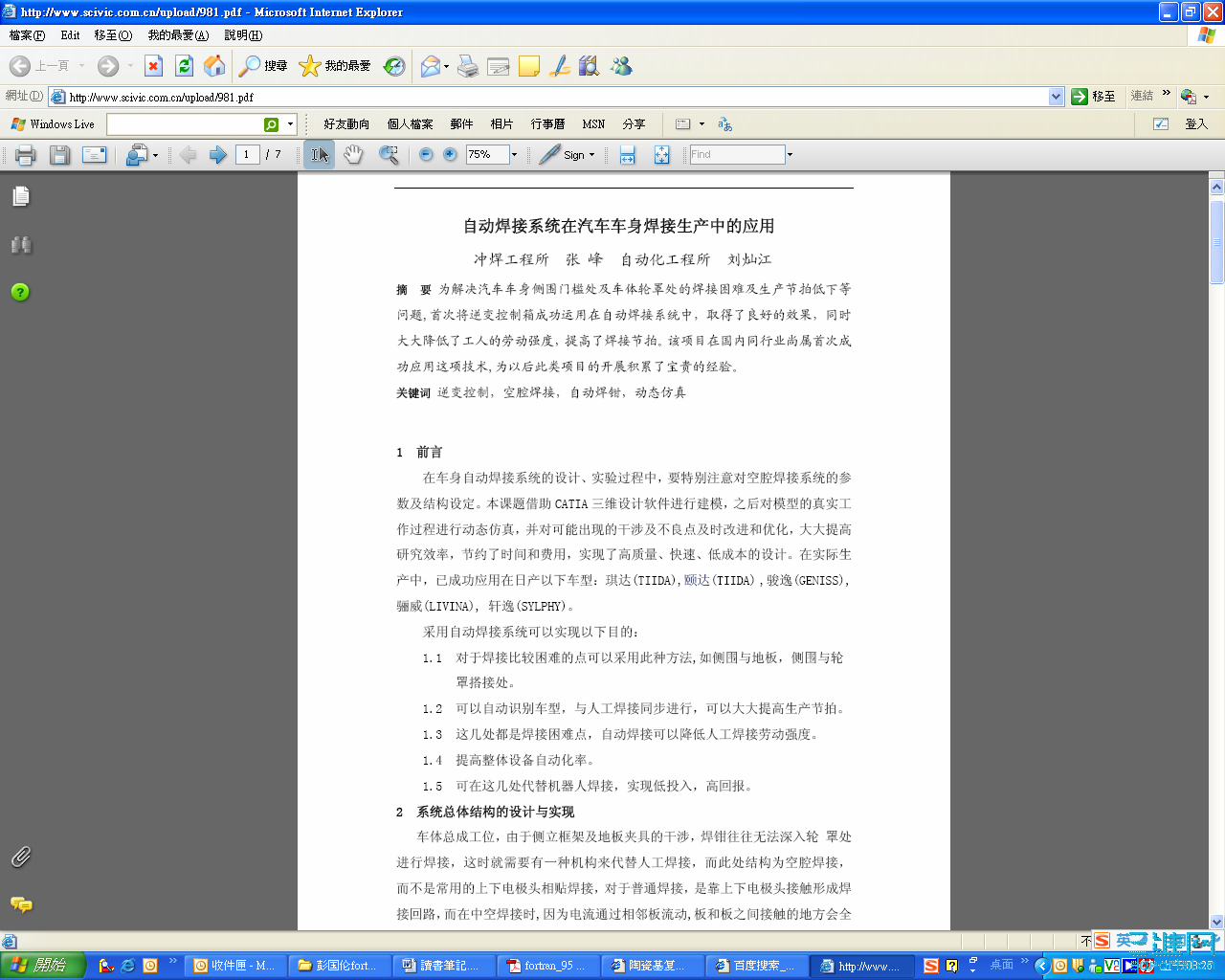
Task: Open the browsing history pane
Action: pos(394,66)
